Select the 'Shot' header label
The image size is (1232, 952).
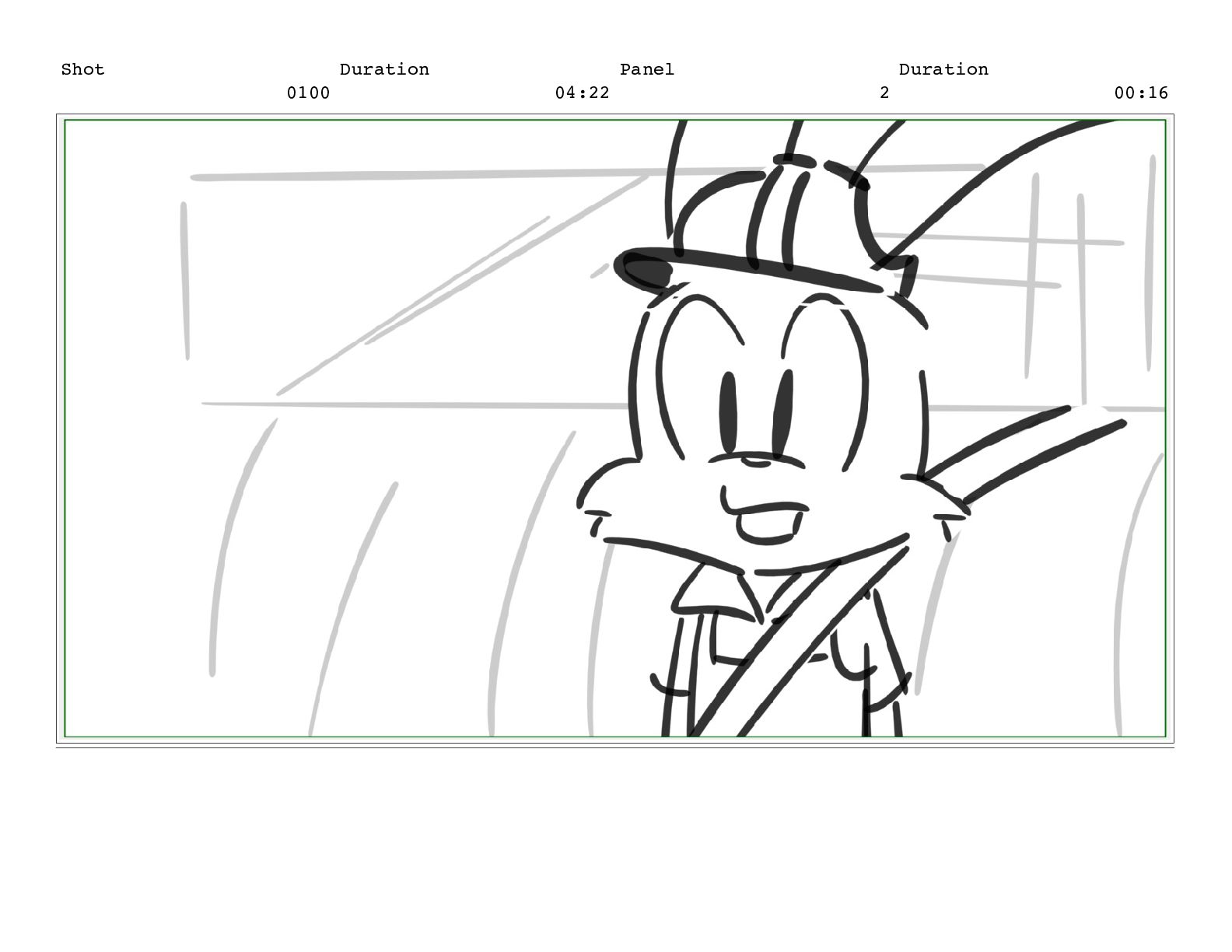tap(82, 69)
